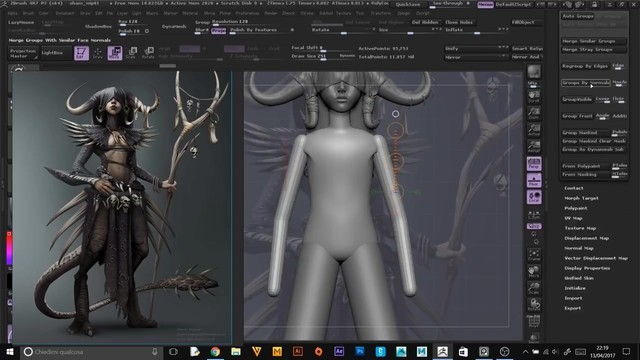This screenshot has width=640, height=360.
Task: Click the Frame mesh icon
Action: [534, 255]
